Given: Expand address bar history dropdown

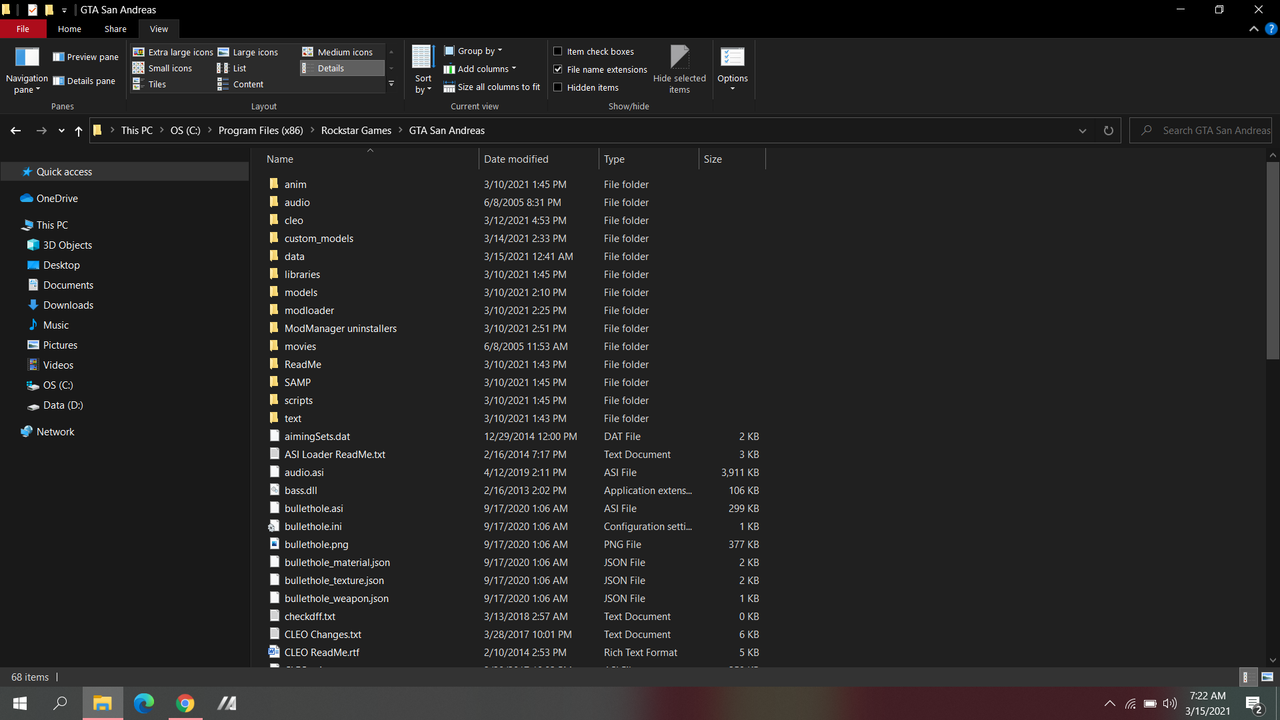Looking at the screenshot, I should pos(1083,131).
